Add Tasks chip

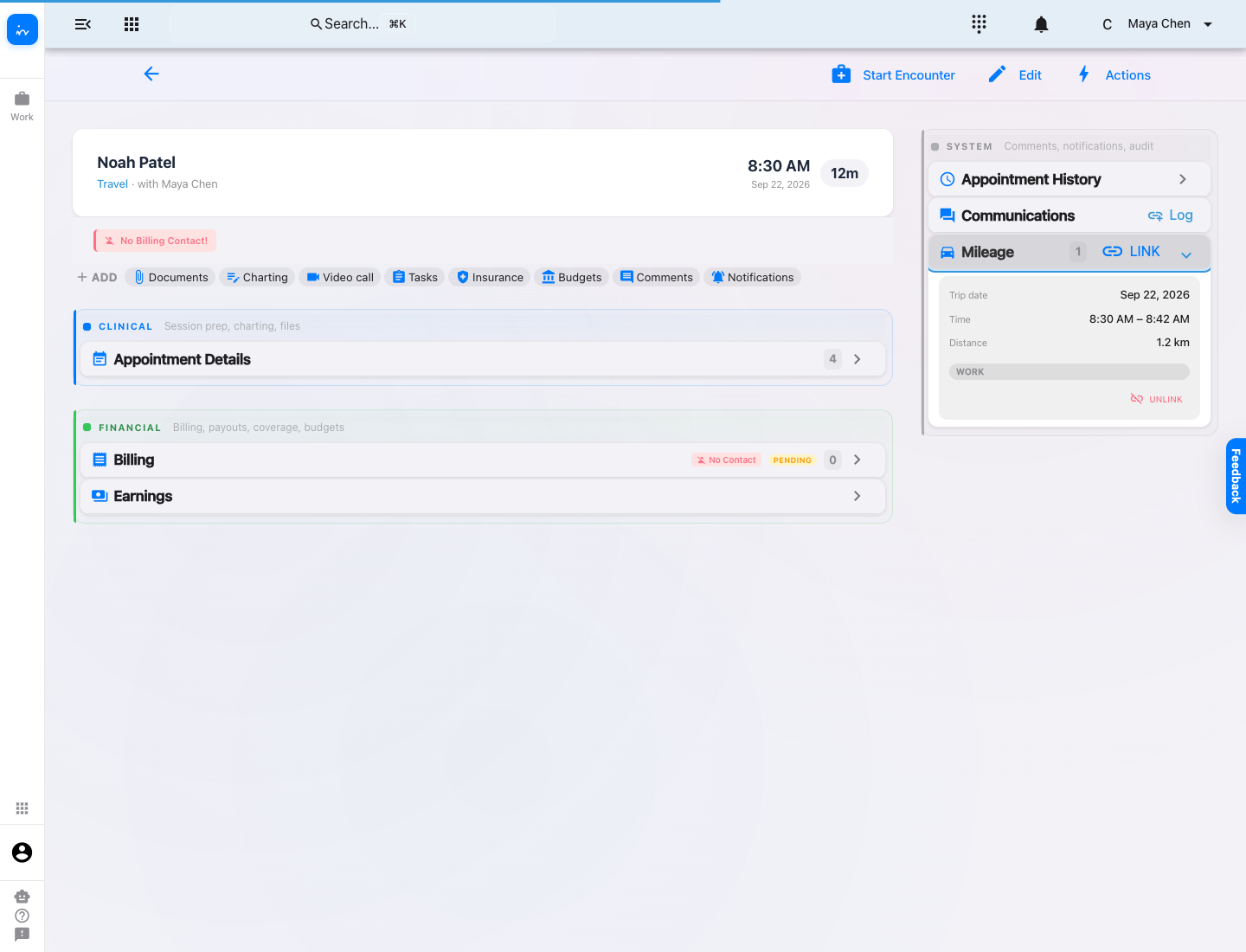tap(415, 277)
